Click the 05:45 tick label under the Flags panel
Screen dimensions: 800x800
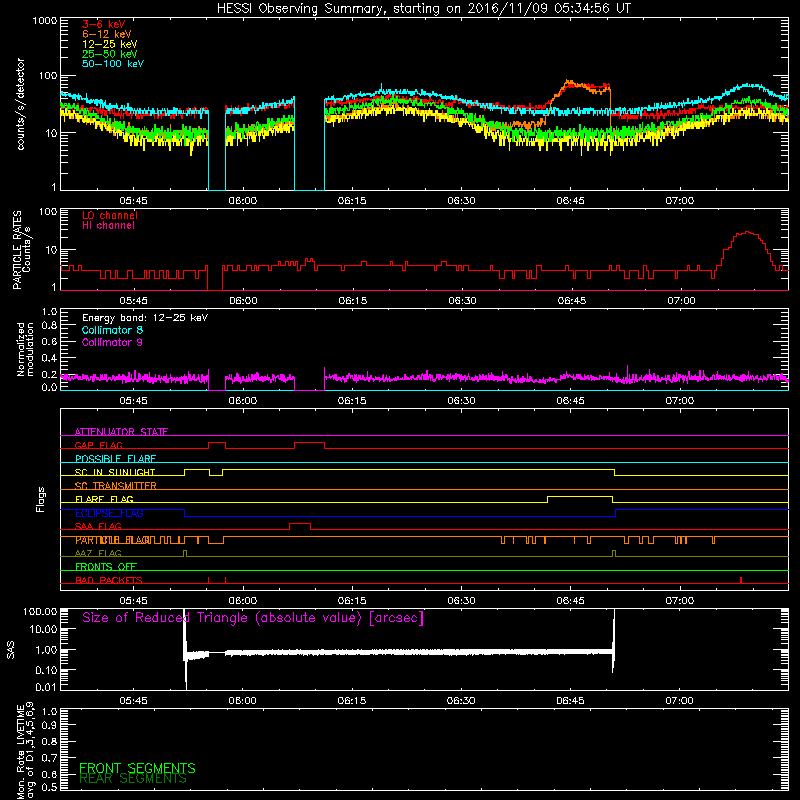134,601
